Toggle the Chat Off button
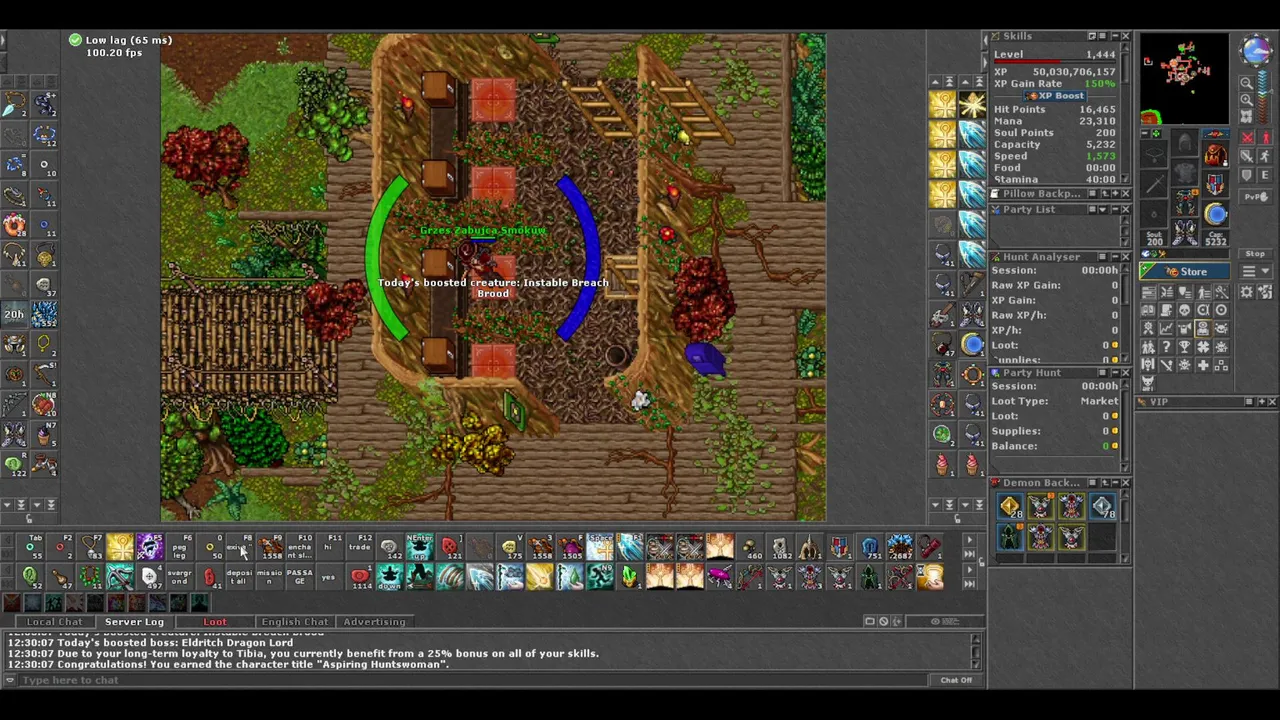Screen dimensions: 1280x720 click(956, 680)
